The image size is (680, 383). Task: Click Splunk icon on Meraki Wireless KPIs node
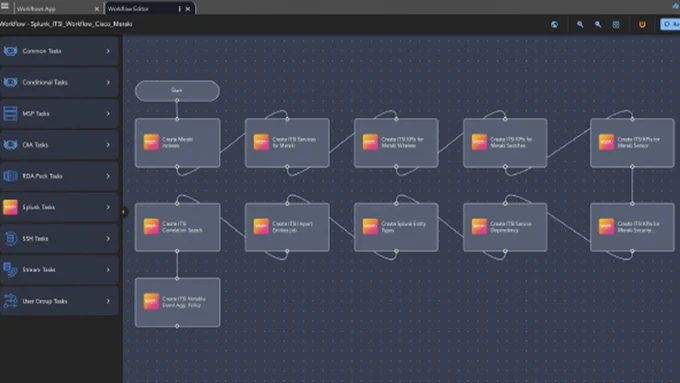point(370,142)
